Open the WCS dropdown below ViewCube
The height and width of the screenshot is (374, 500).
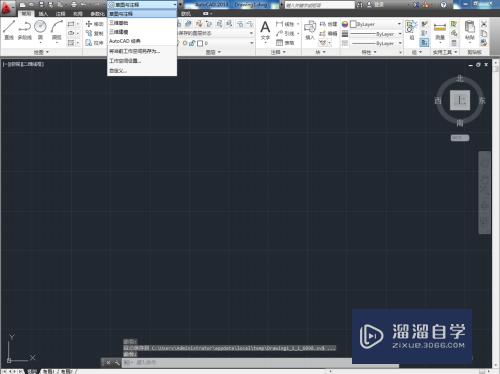tap(460, 138)
